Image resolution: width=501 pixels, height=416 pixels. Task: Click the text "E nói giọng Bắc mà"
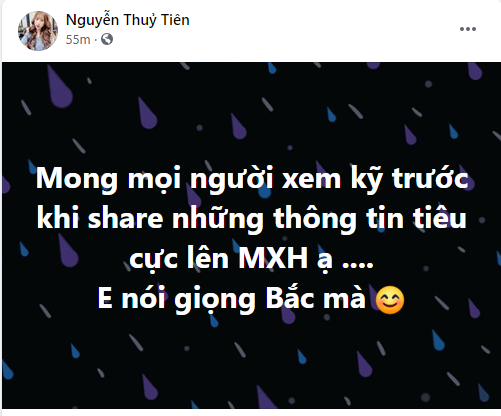coord(232,299)
